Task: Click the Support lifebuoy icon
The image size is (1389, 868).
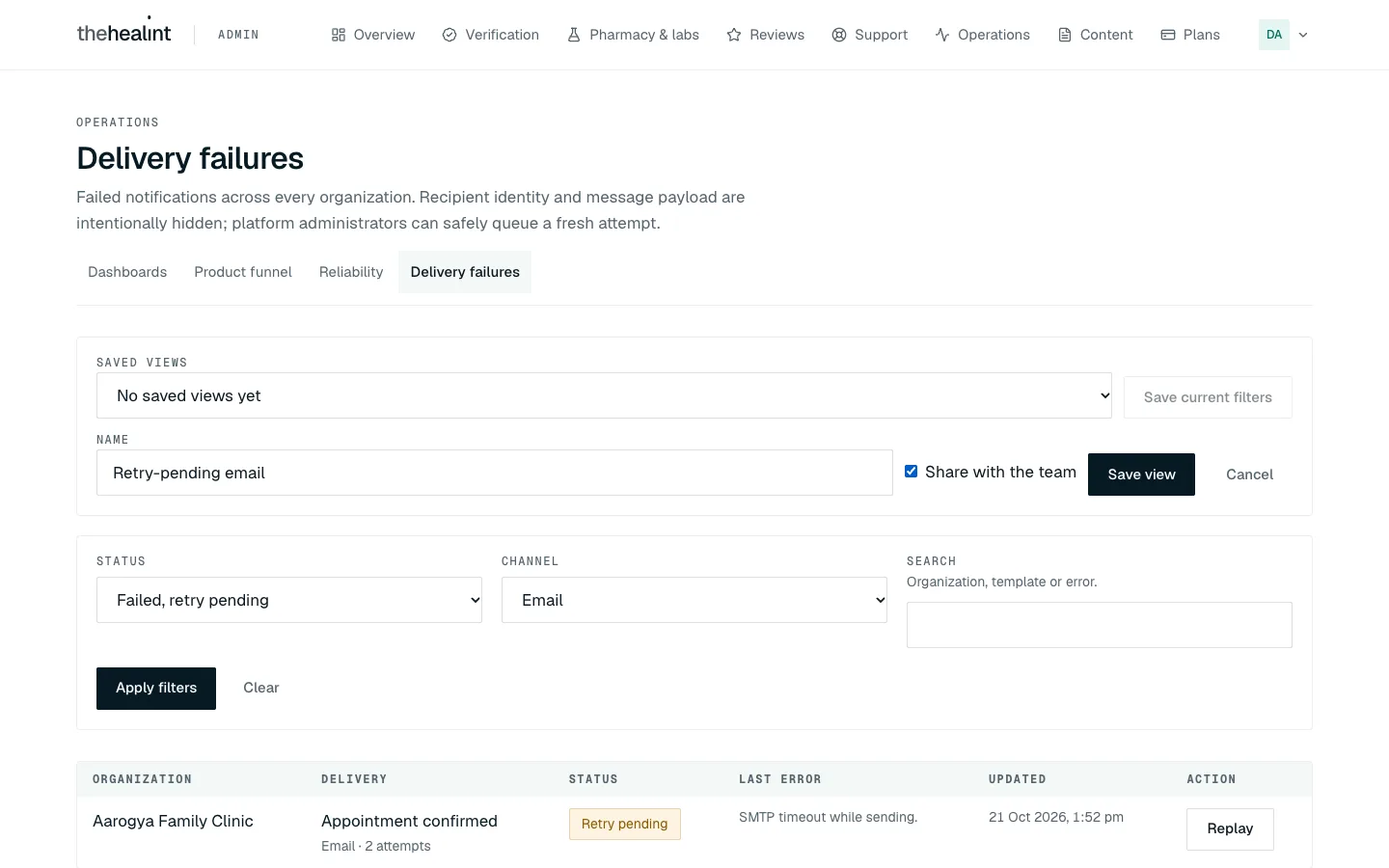Action: pyautogui.click(x=839, y=35)
